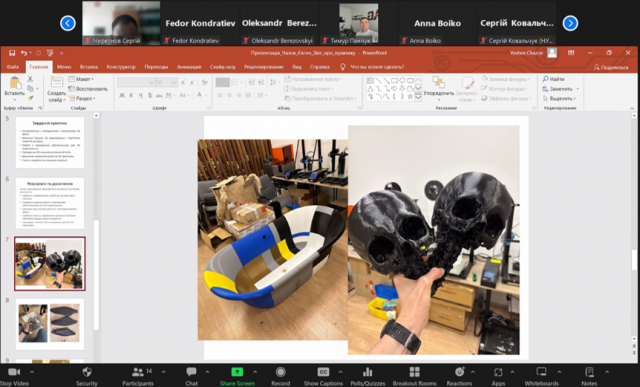Image resolution: width=640 pixels, height=387 pixels.
Task: Open the font size dropdown
Action: pyautogui.click(x=174, y=82)
